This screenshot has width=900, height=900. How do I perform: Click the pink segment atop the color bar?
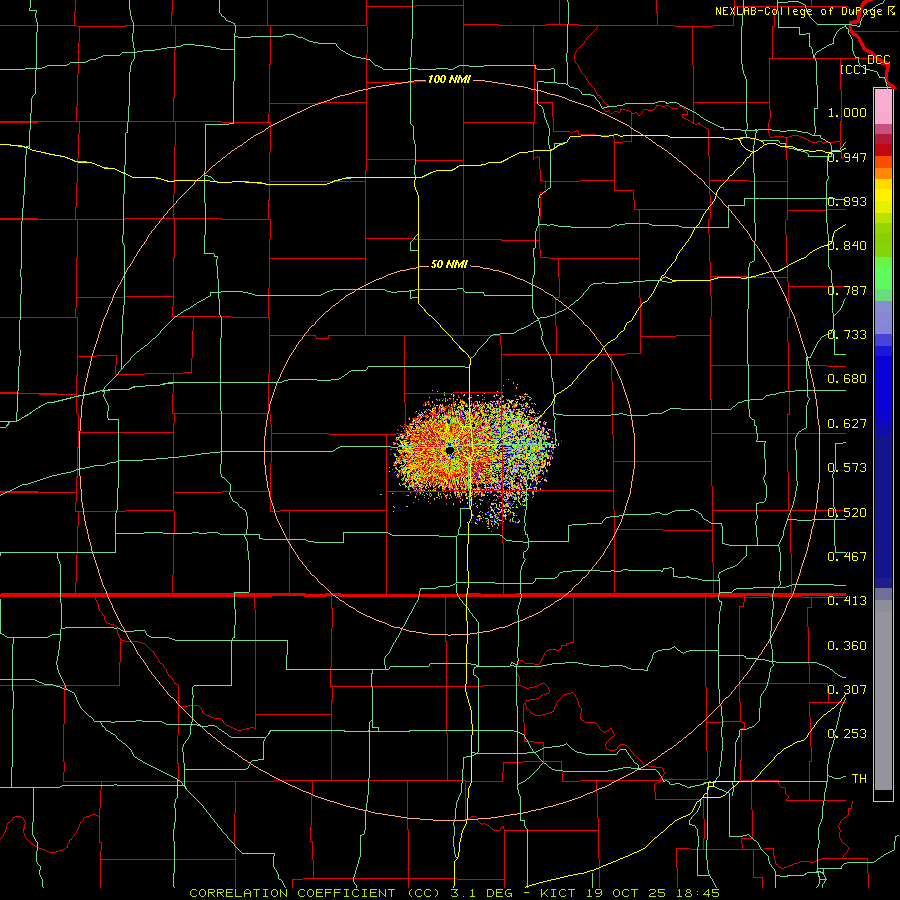pos(883,107)
